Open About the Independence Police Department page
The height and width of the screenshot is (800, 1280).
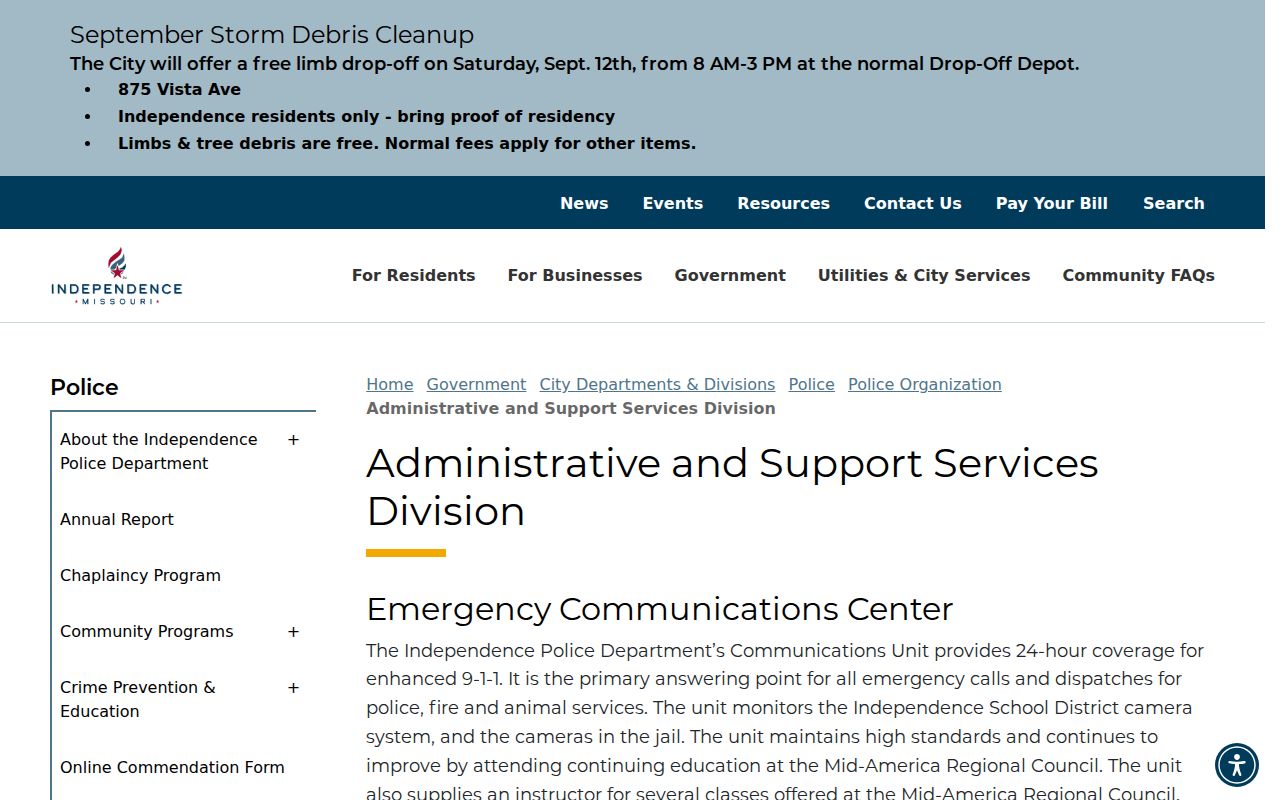(159, 452)
